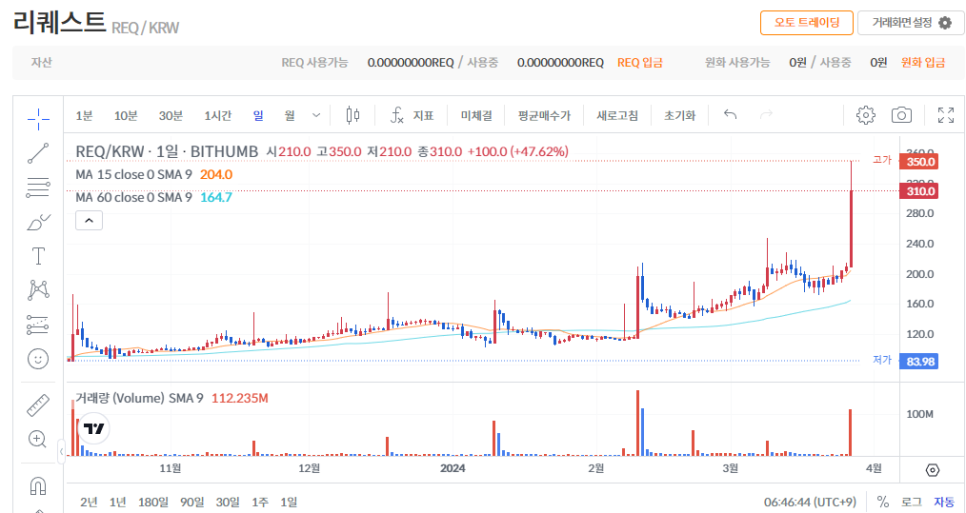
Task: Select the monthly 월 interval
Action: (290, 116)
